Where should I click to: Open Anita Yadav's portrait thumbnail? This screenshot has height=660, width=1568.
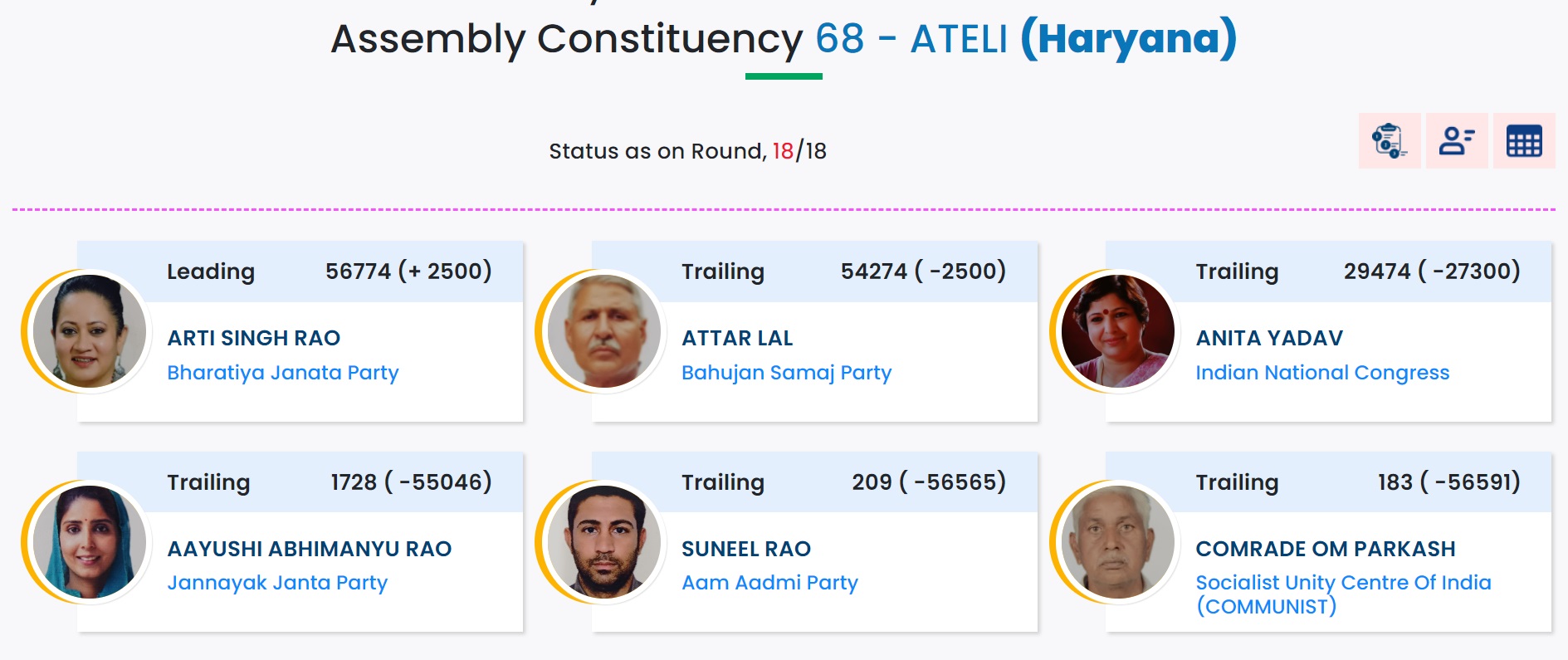[1117, 331]
